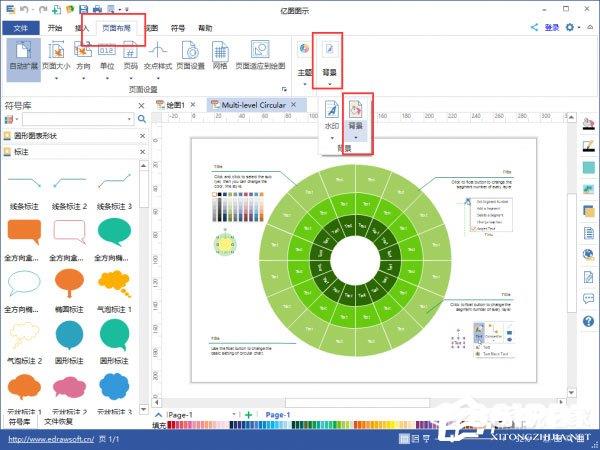
Task: Click the blue Help question mark icon
Action: point(588,321)
